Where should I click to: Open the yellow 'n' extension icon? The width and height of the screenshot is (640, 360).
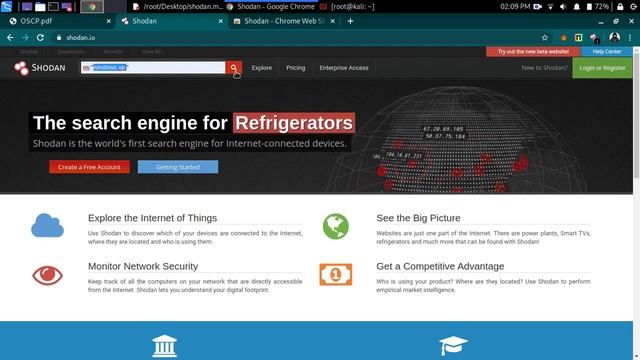pos(578,38)
